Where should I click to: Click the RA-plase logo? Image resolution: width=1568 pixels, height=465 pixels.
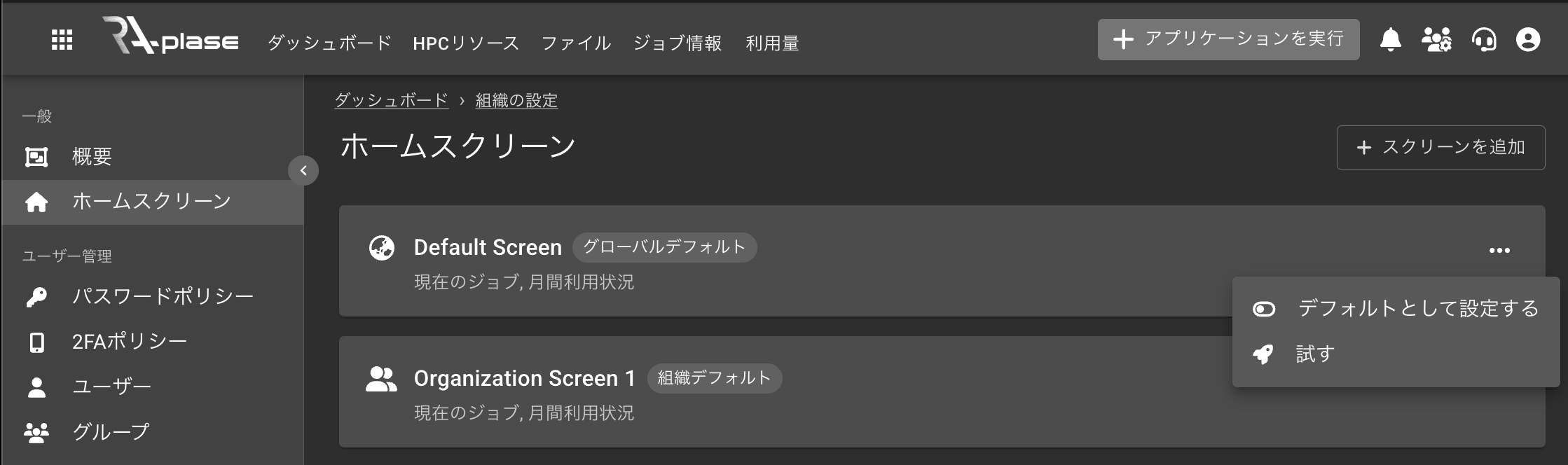(171, 38)
